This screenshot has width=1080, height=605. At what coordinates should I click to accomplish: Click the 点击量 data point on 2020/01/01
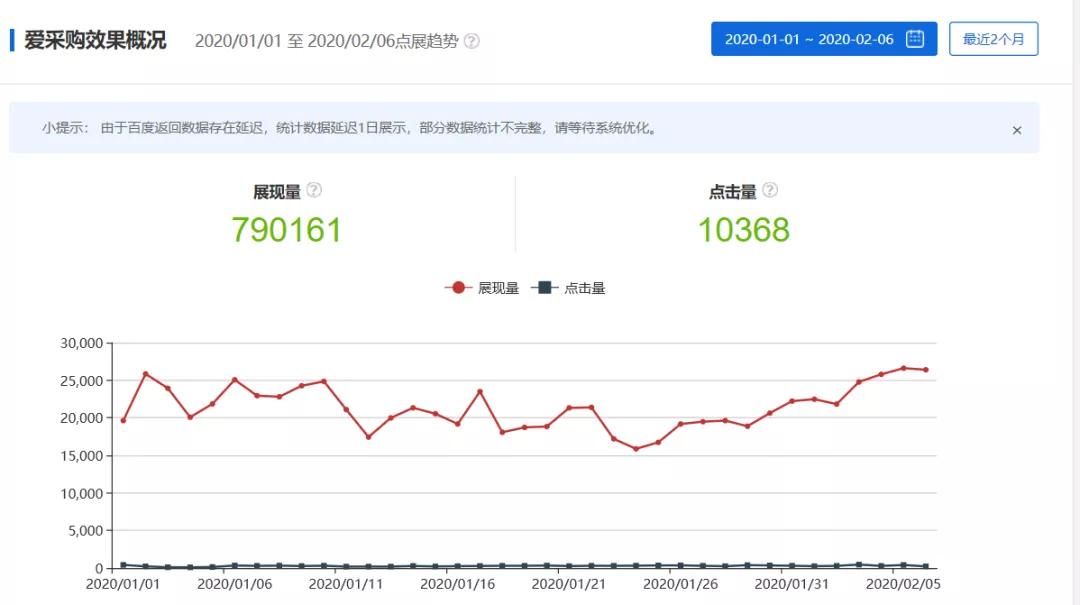(123, 565)
